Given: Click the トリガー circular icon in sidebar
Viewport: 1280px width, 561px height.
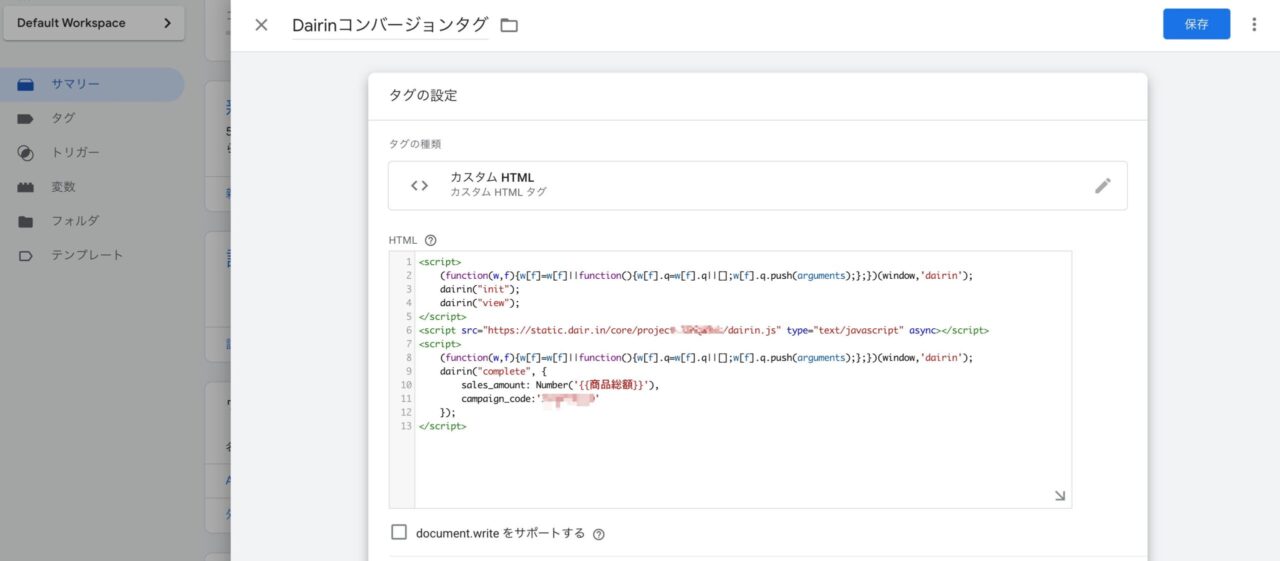Looking at the screenshot, I should coord(26,153).
